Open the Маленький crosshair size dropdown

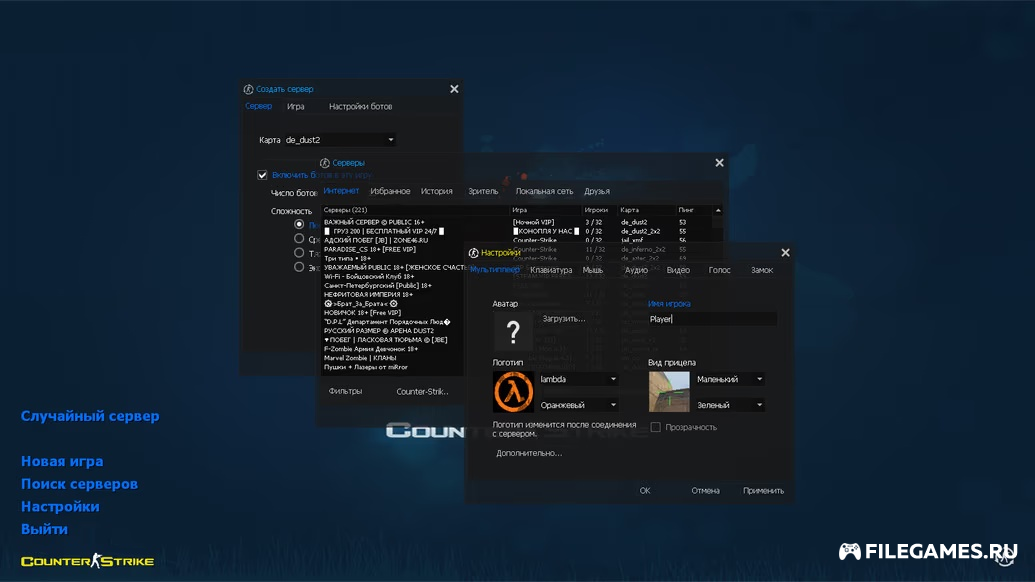click(x=730, y=379)
